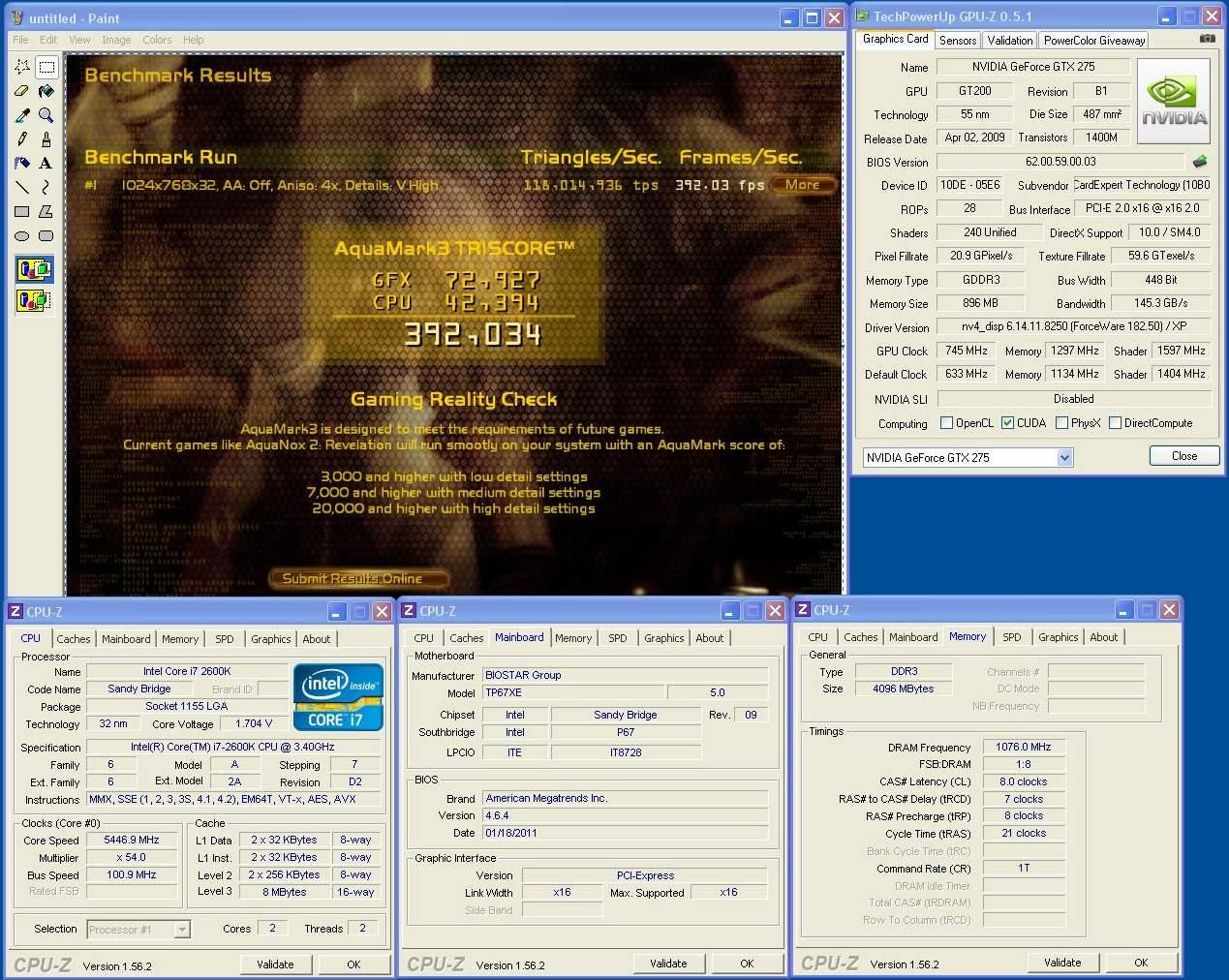Click the More button beside 392.03 fps

803,184
